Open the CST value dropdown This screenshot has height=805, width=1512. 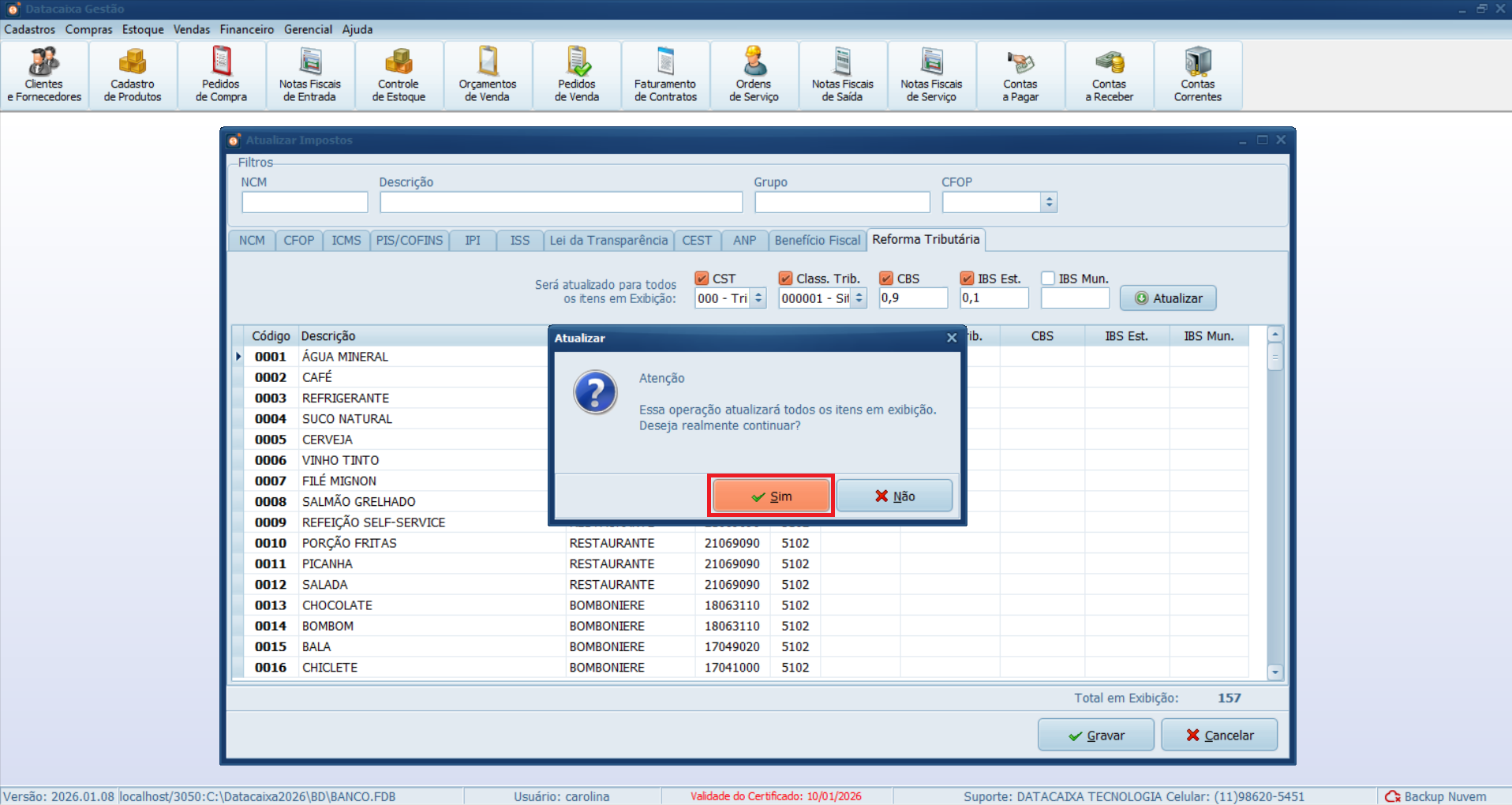point(758,298)
